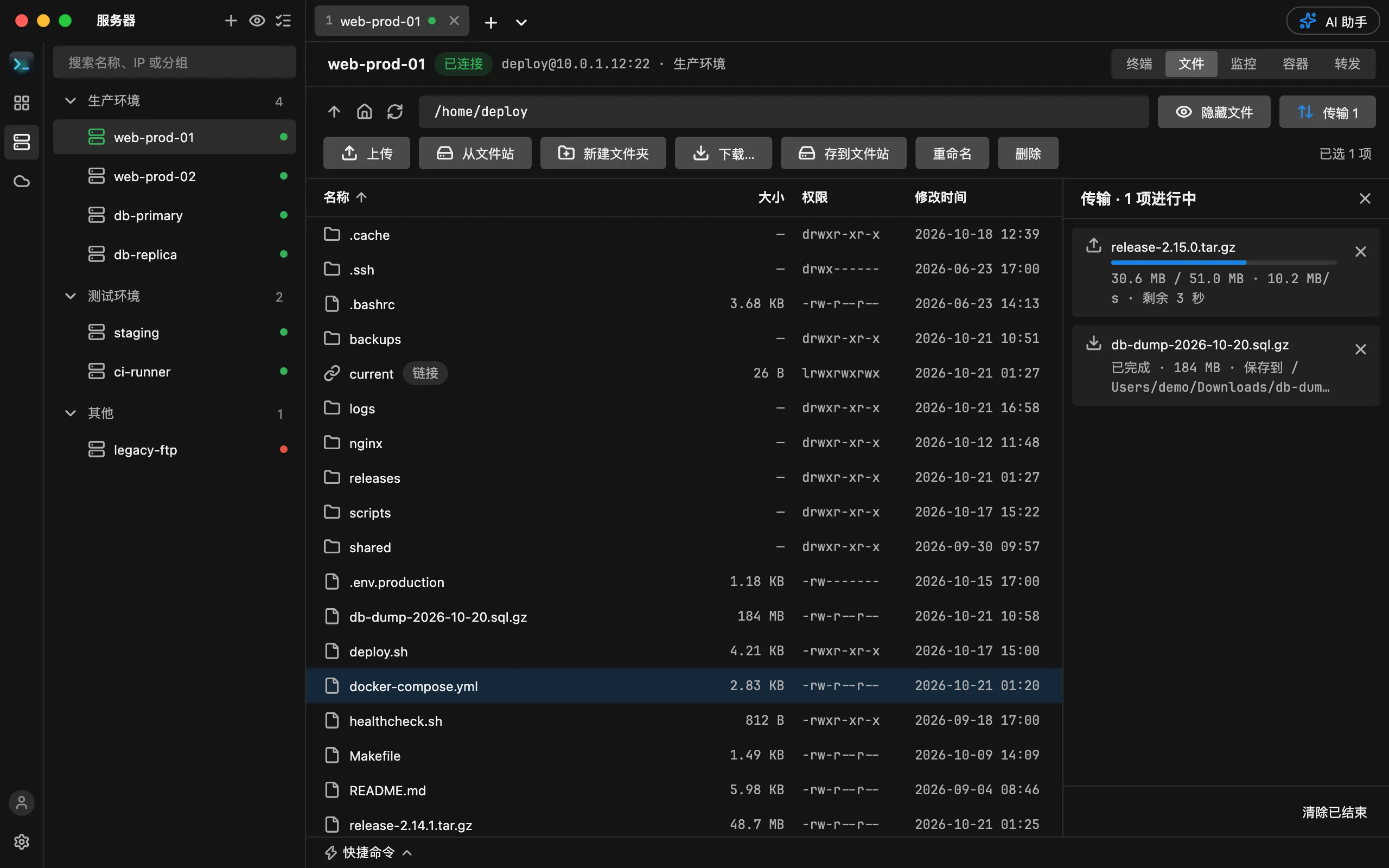The width and height of the screenshot is (1389, 868).
Task: Toggle 隐藏文件 hidden files
Action: [1214, 112]
